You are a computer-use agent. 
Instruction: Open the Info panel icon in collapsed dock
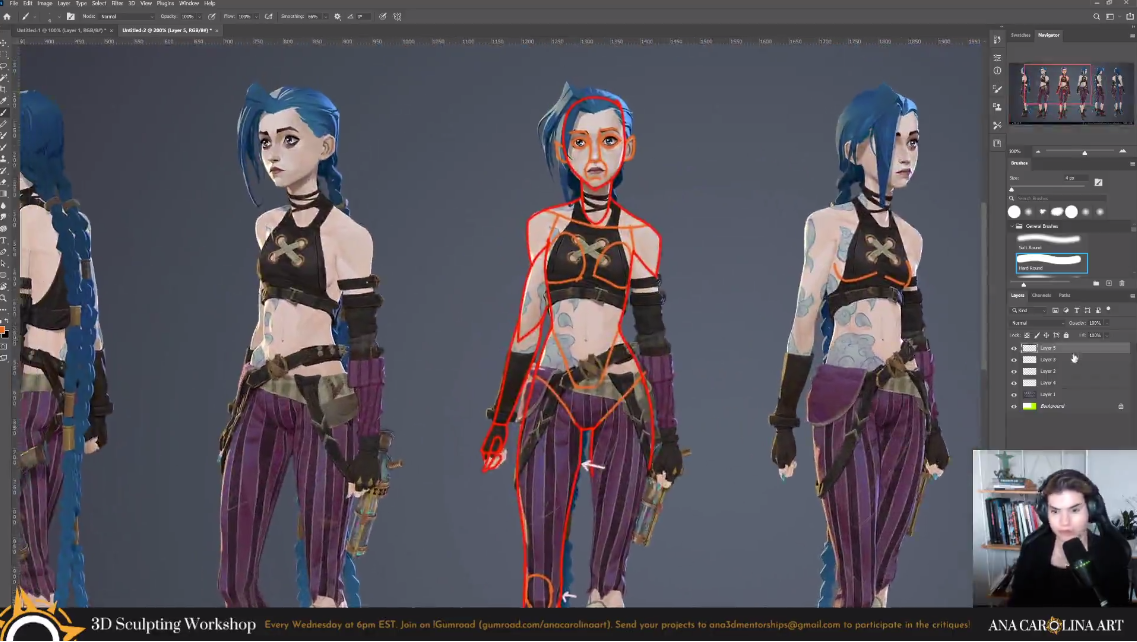[x=997, y=70]
